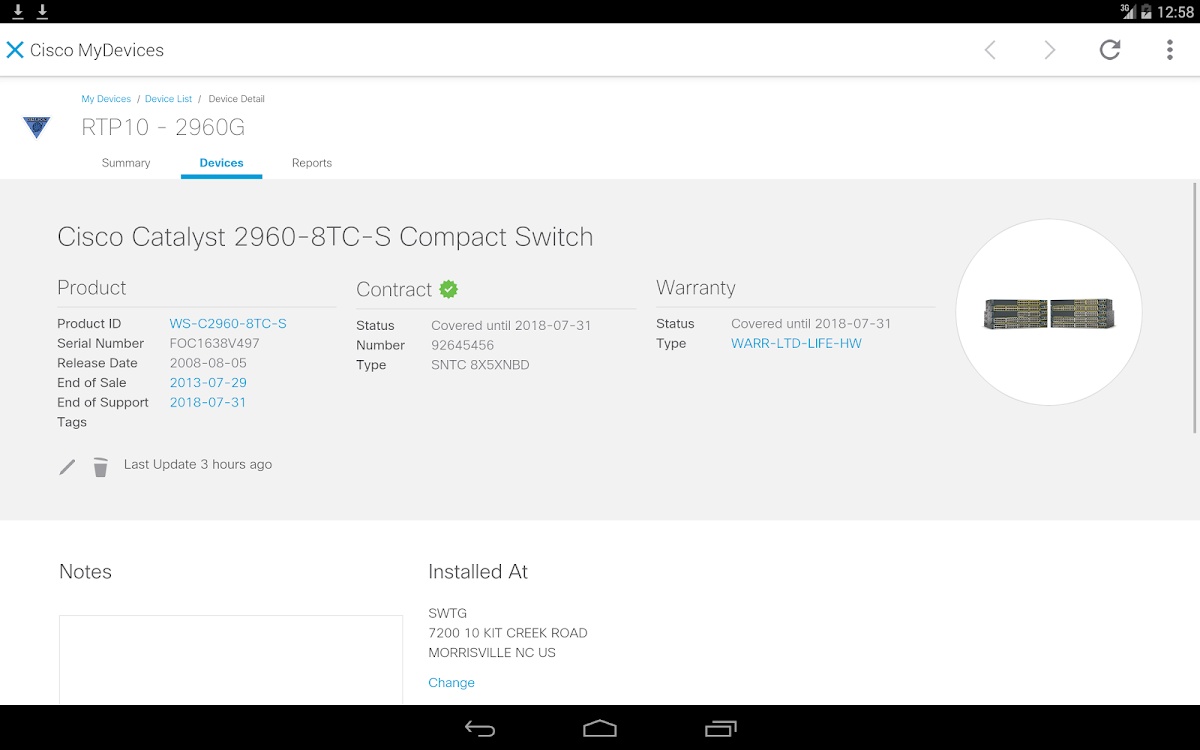Click inside the Notes text box

[230, 660]
